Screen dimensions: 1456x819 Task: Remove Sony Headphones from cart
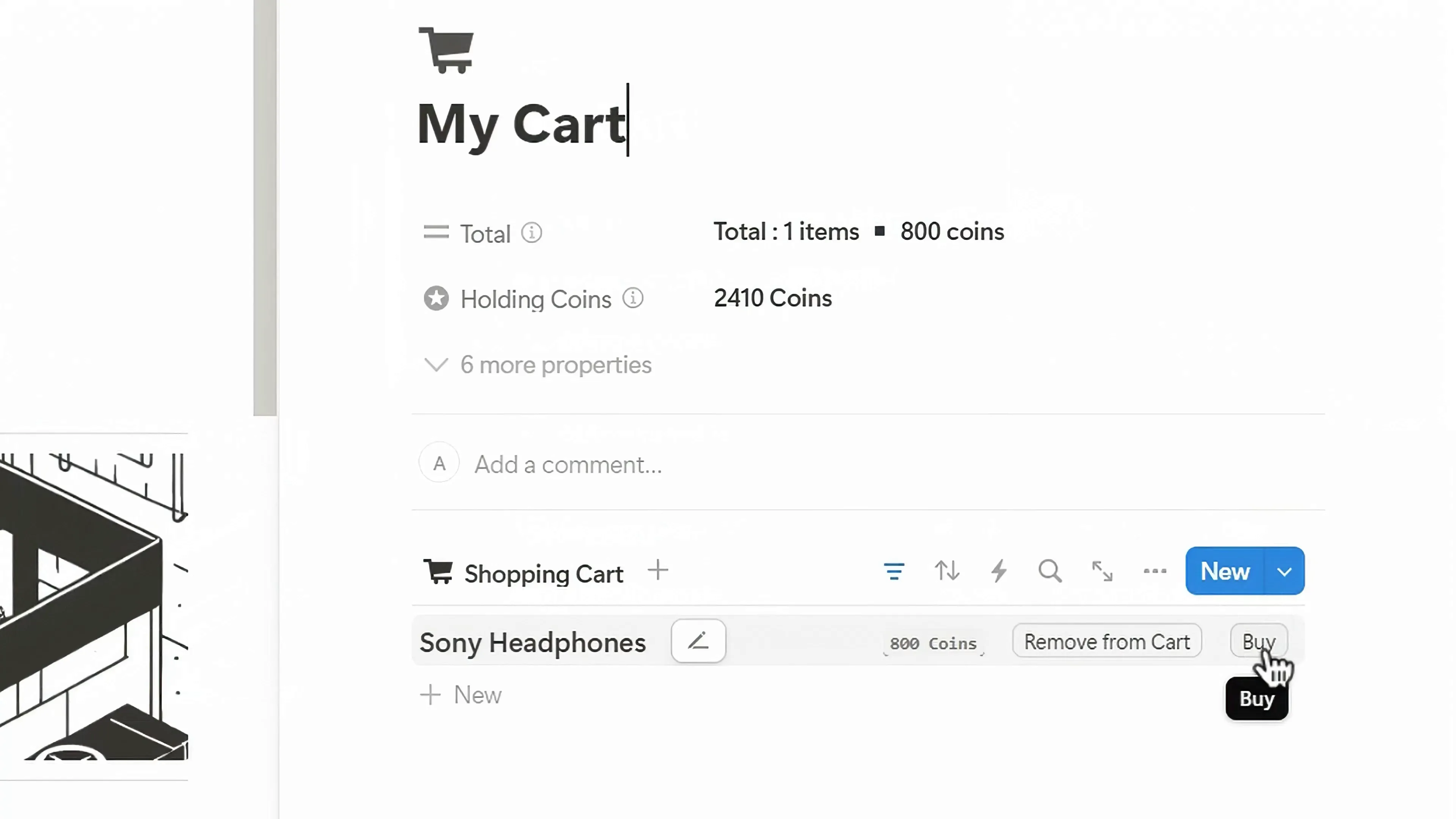(x=1106, y=642)
